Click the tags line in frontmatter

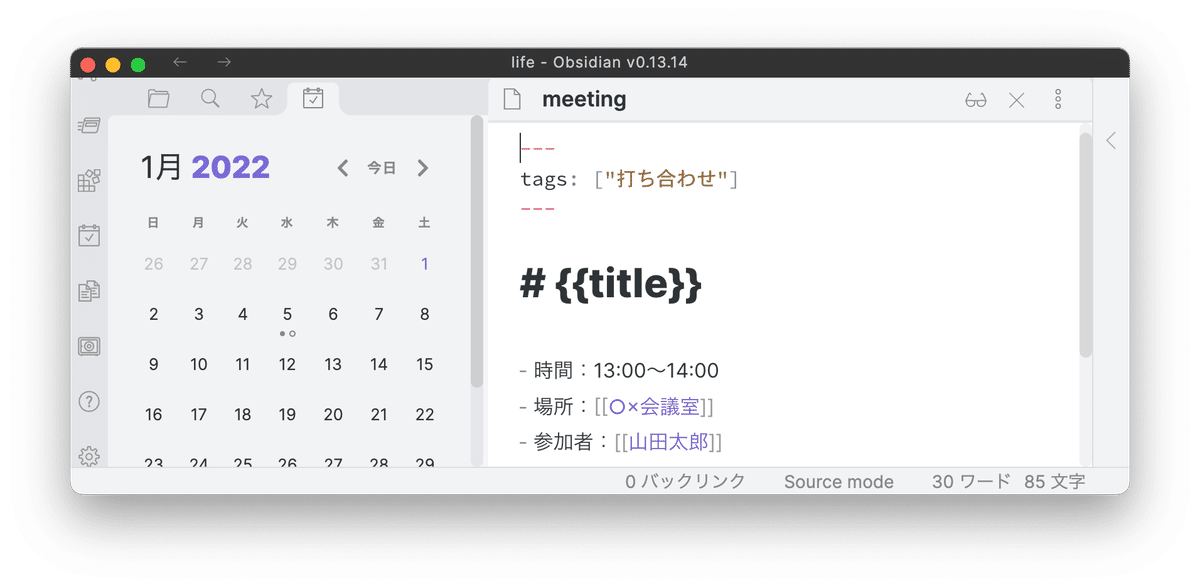click(629, 179)
